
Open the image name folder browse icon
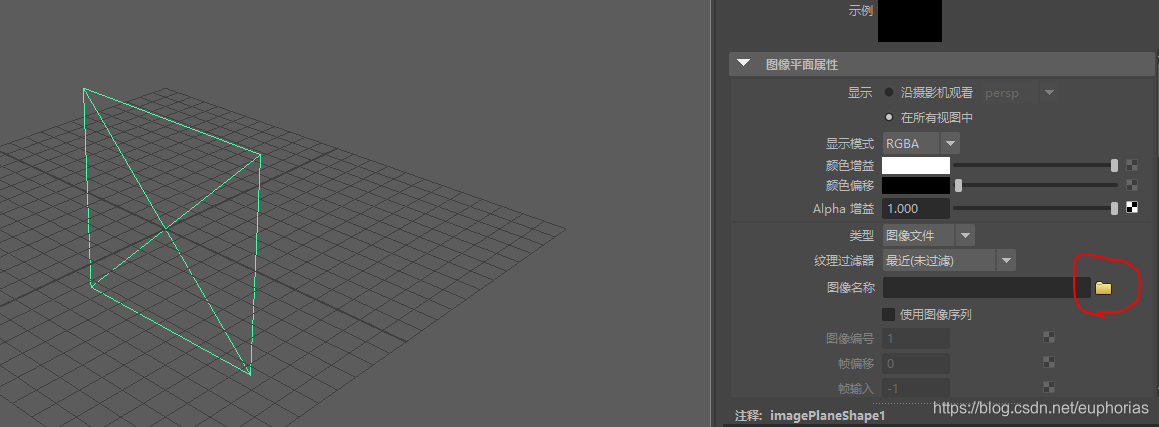pyautogui.click(x=1104, y=288)
